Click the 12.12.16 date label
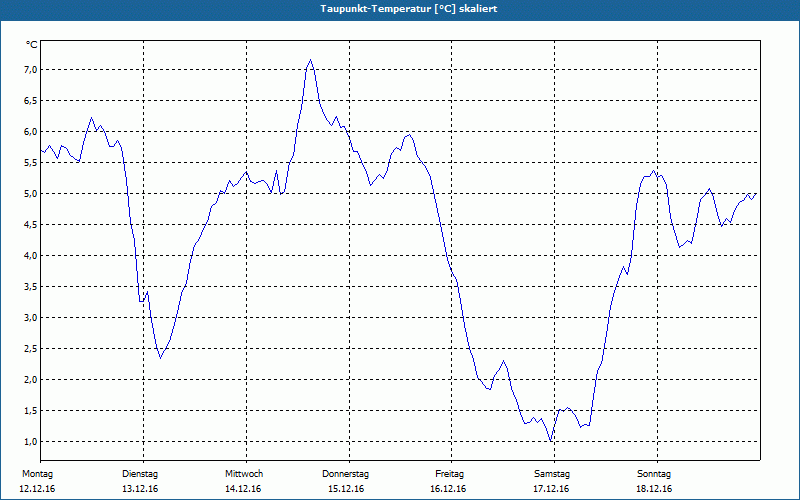The height and width of the screenshot is (500, 800). pos(37,489)
